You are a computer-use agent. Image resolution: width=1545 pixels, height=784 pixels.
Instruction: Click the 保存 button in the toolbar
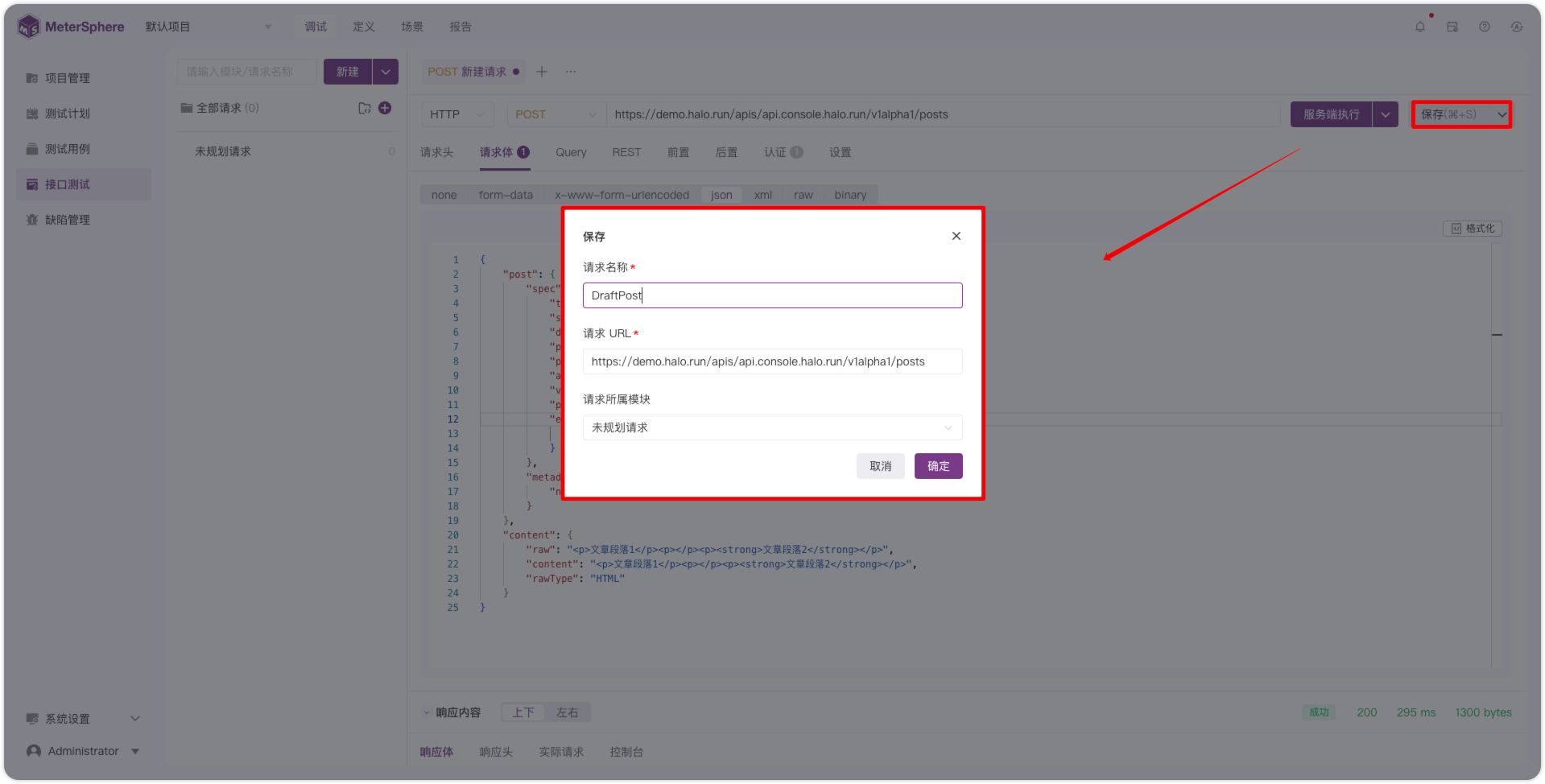tap(1450, 114)
